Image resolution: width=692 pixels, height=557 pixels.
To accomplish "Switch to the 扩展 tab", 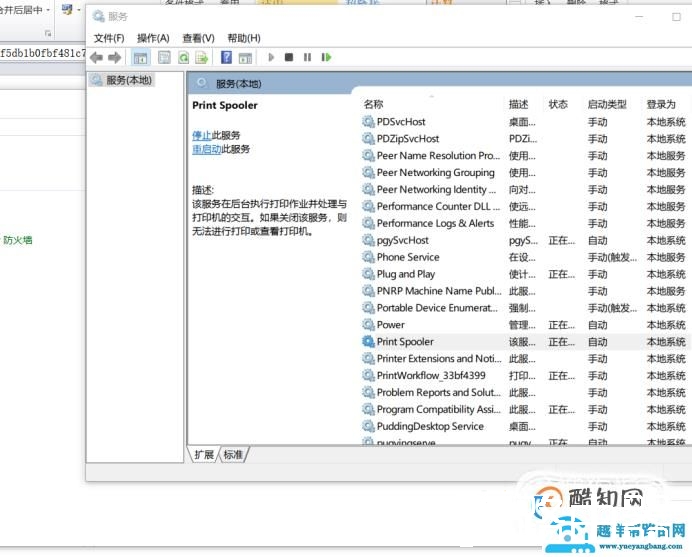I will (204, 455).
